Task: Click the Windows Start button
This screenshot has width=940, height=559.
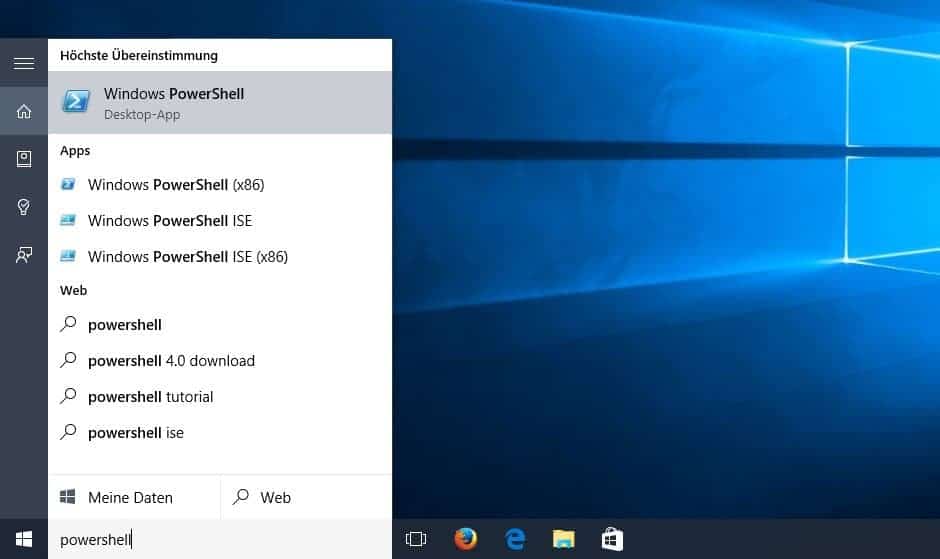Action: click(x=23, y=540)
